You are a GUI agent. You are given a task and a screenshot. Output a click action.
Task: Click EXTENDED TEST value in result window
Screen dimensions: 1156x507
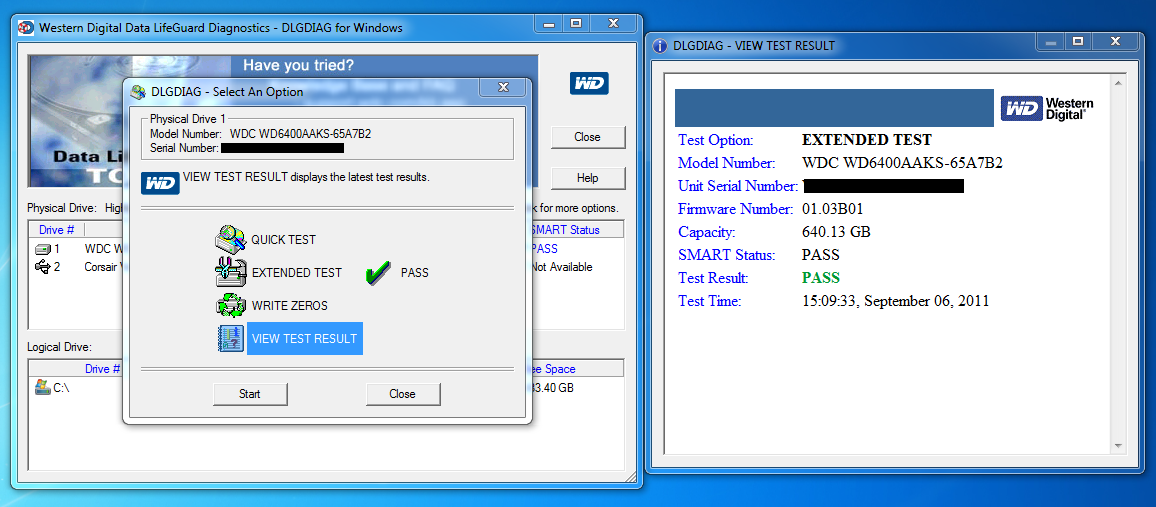click(866, 140)
